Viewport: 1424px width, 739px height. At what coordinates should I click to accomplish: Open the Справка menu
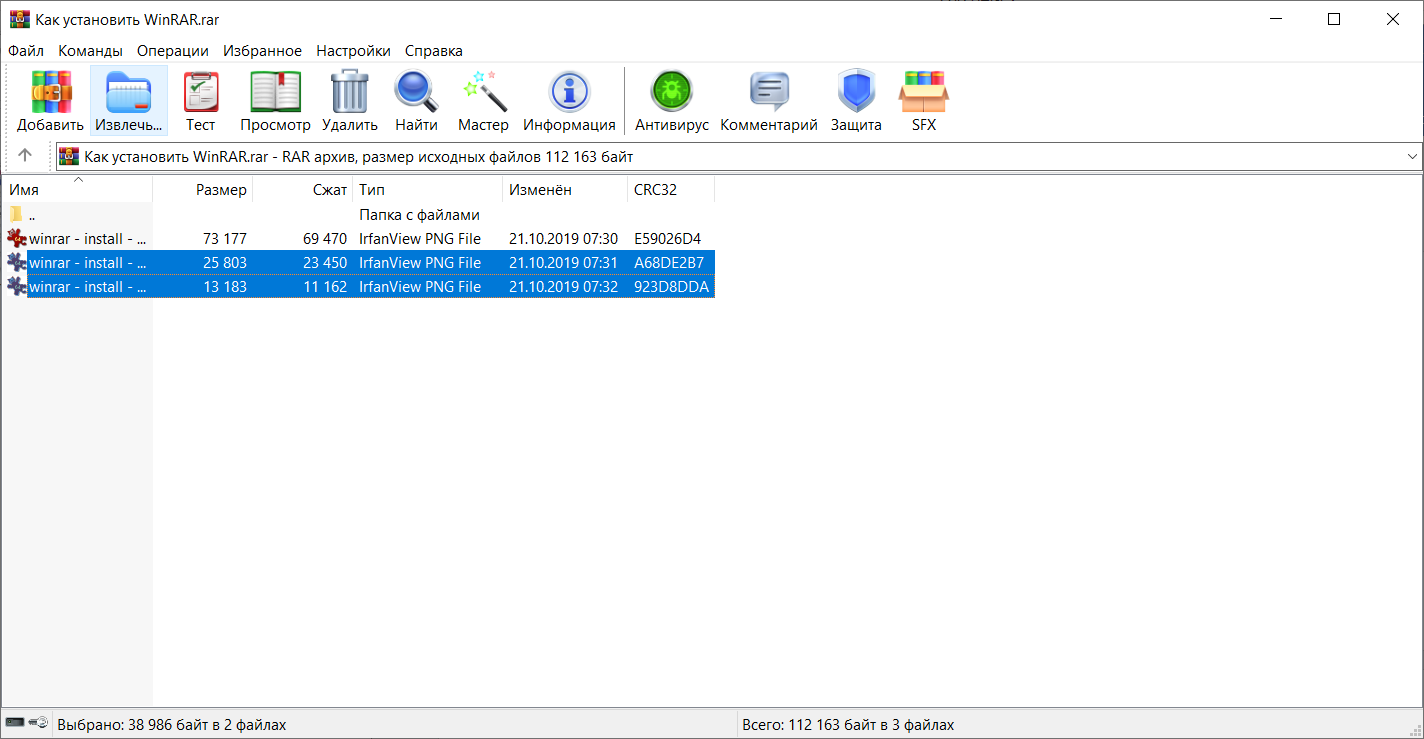click(434, 50)
